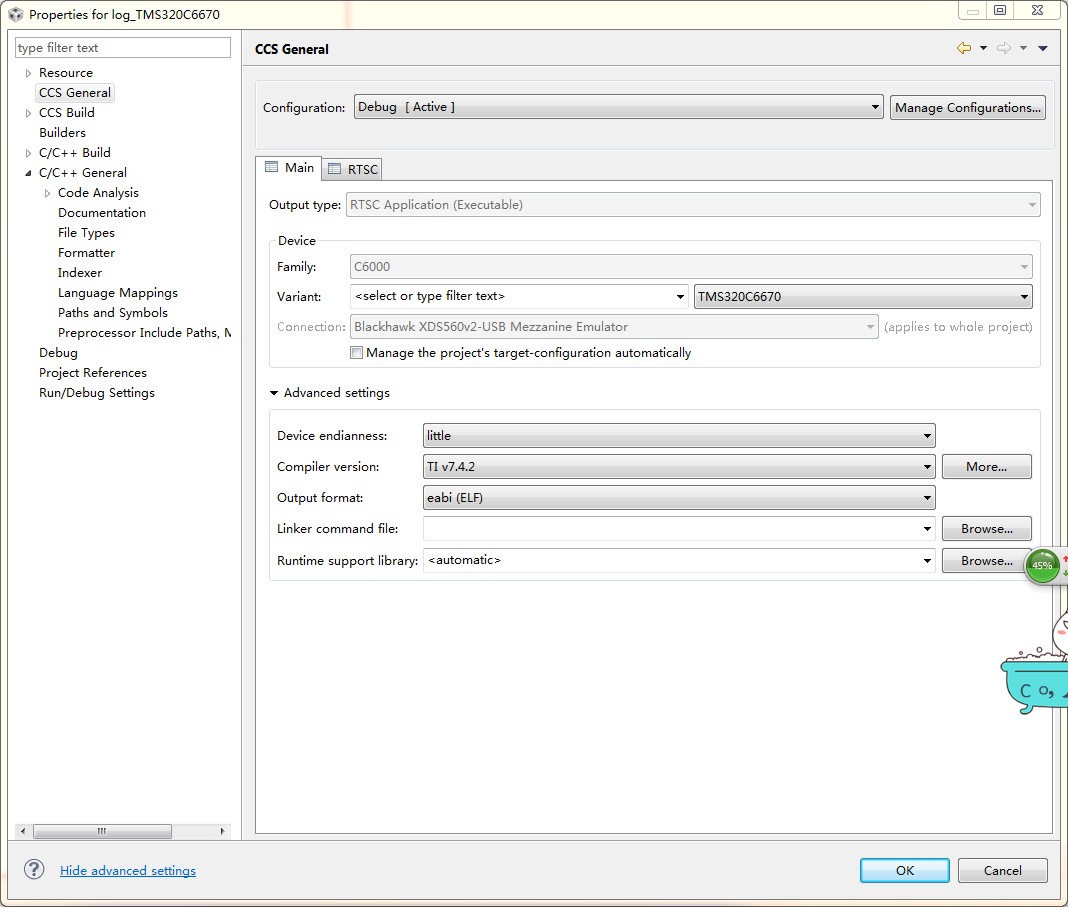Select the Main tab

(289, 168)
